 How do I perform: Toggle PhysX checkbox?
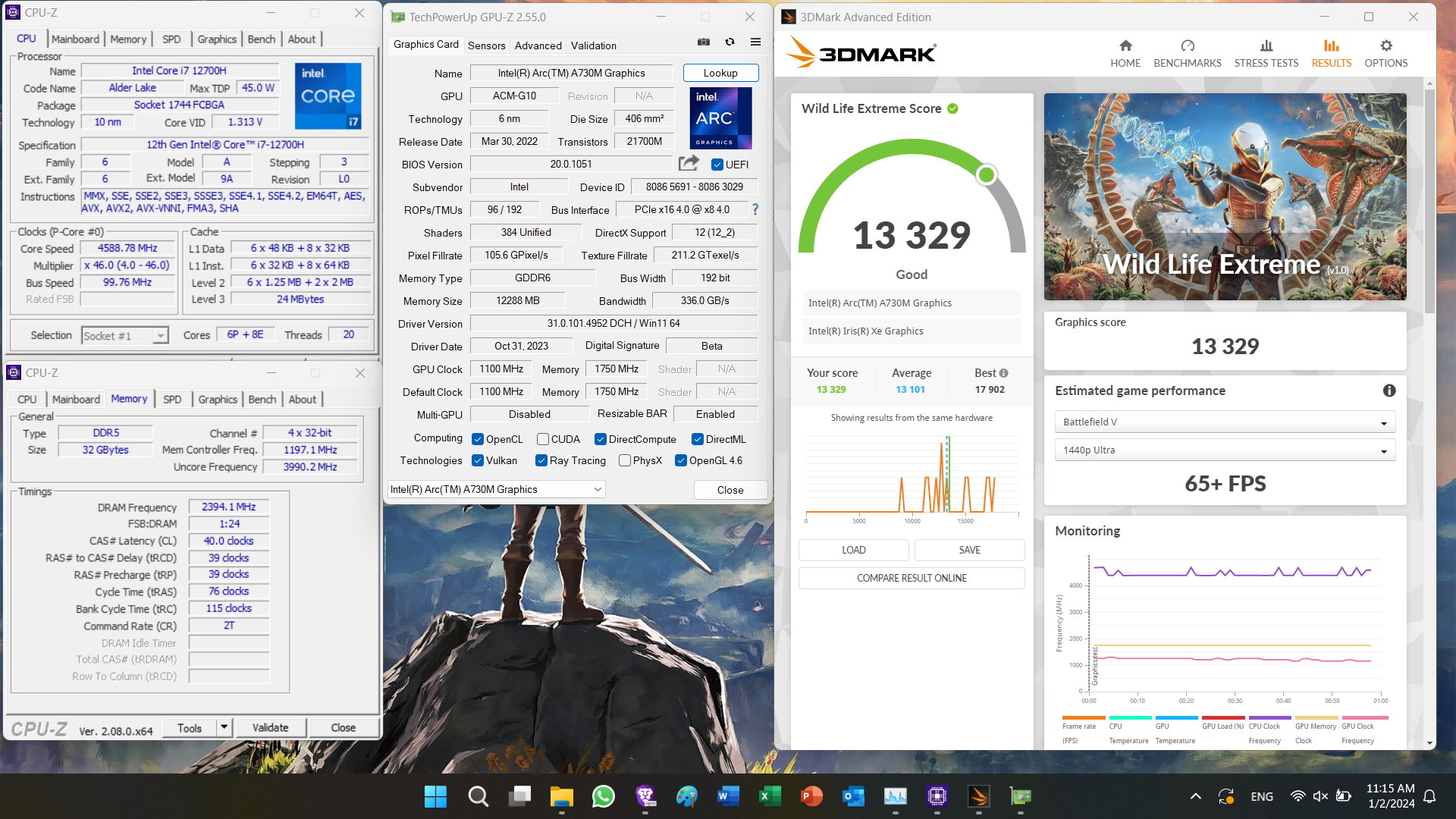coord(625,460)
